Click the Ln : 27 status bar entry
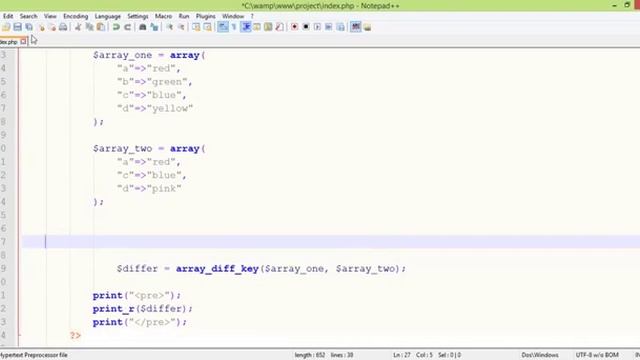 click(402, 355)
